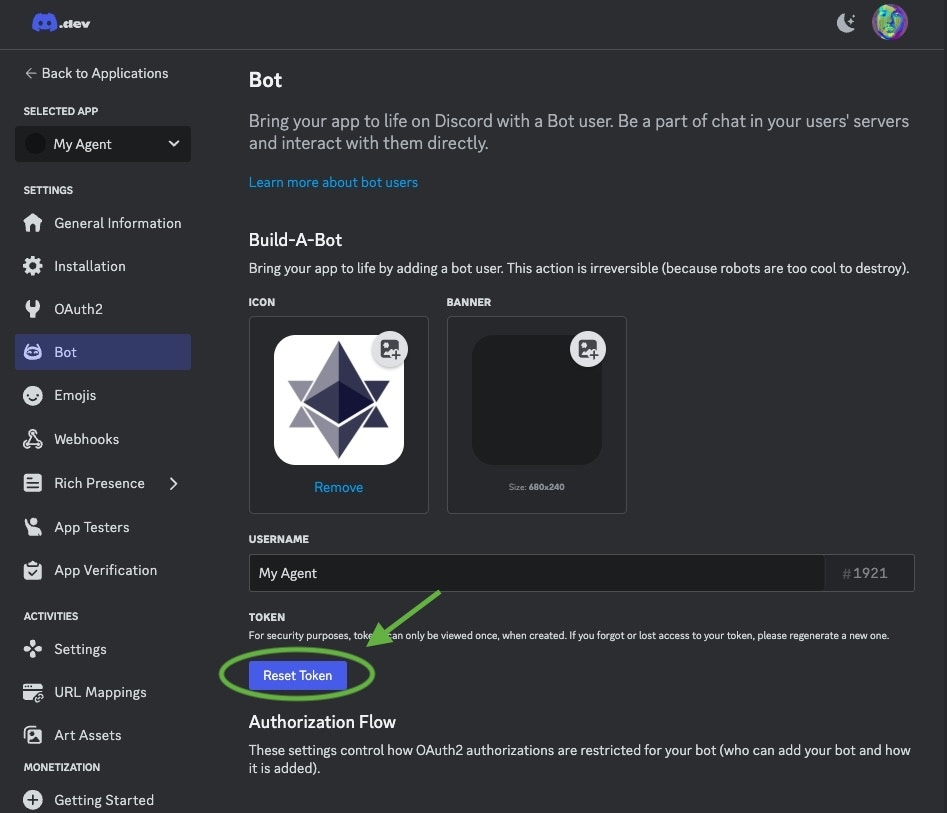Click the Webhooks icon
The height and width of the screenshot is (813, 947).
click(33, 439)
